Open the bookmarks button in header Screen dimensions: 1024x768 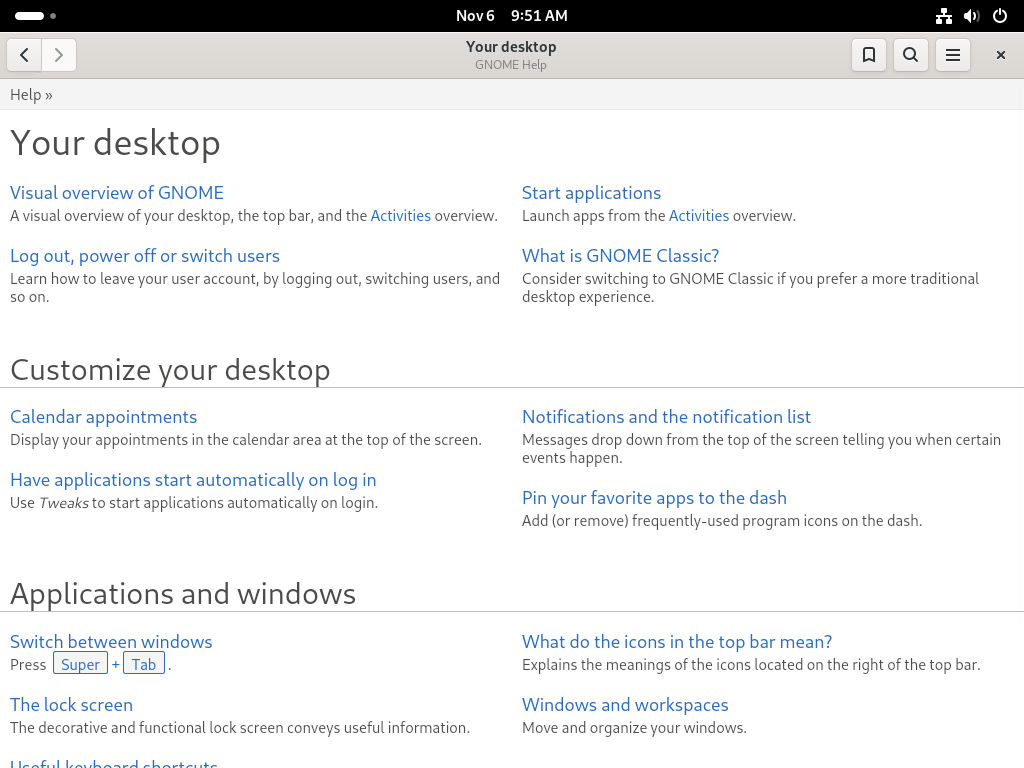[869, 55]
